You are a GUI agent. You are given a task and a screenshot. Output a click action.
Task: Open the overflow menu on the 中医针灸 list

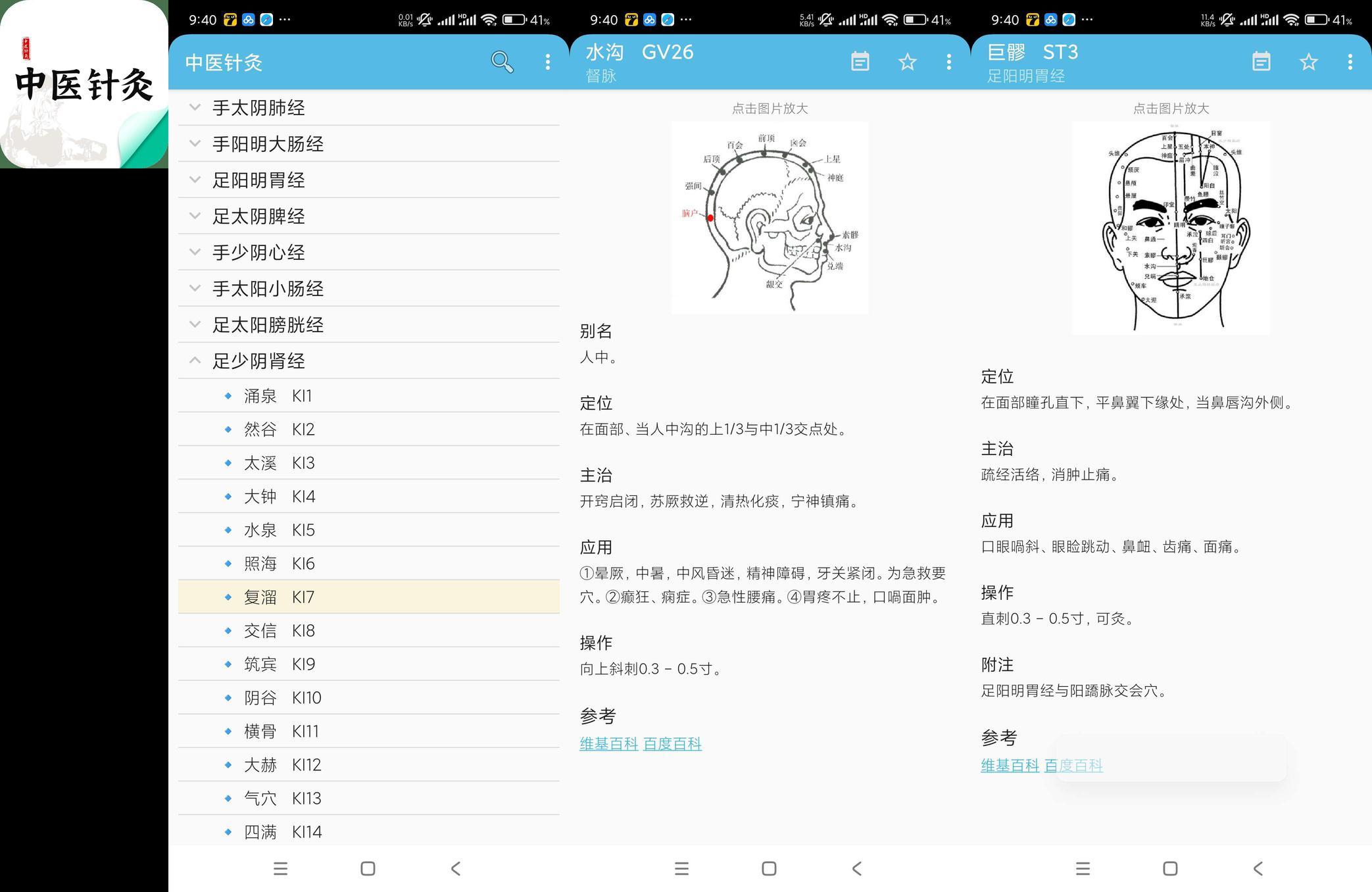point(547,62)
